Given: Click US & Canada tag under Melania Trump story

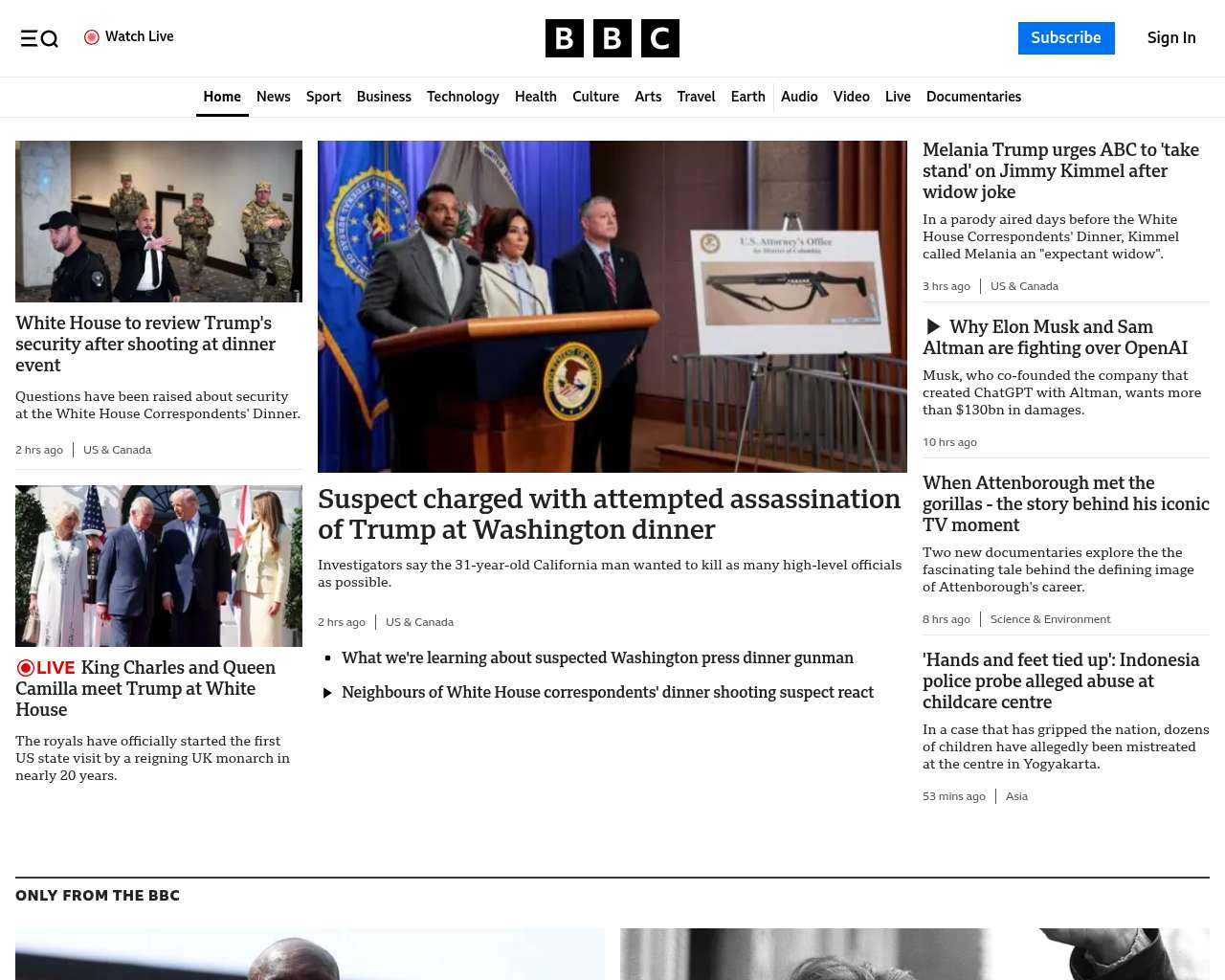Looking at the screenshot, I should click(x=1024, y=286).
